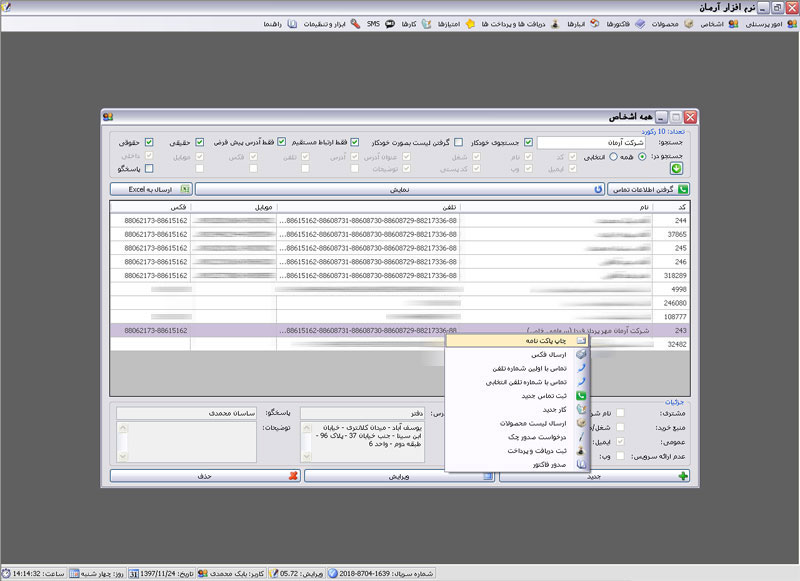Click the نمایش button
Viewport: 800px width, 581px height.
pos(400,189)
